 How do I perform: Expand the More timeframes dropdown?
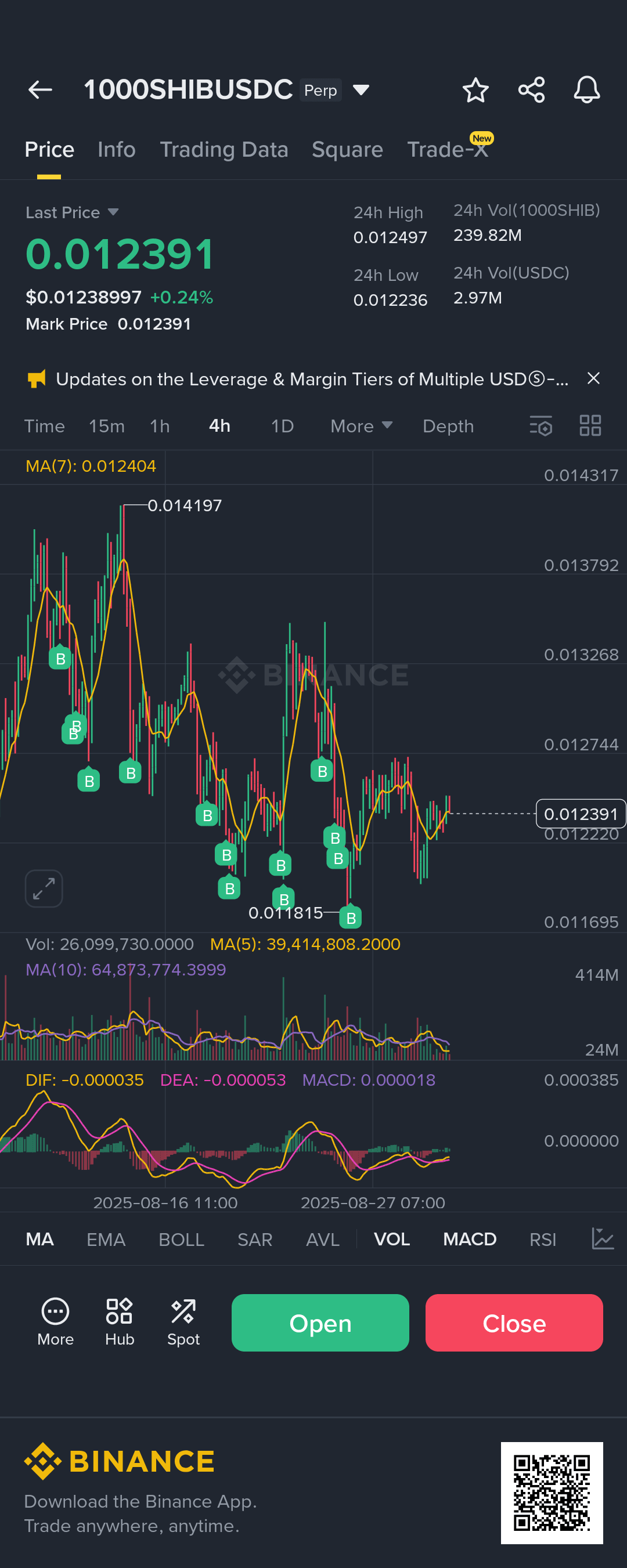(362, 426)
